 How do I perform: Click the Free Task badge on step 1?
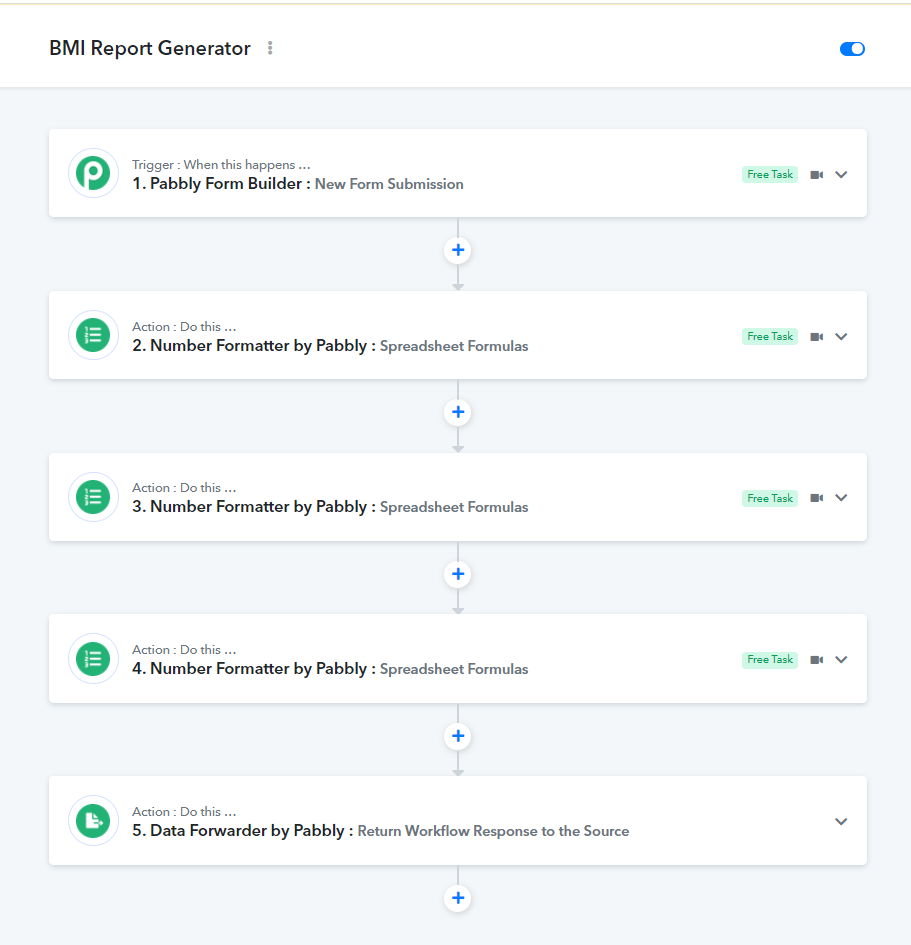point(770,175)
